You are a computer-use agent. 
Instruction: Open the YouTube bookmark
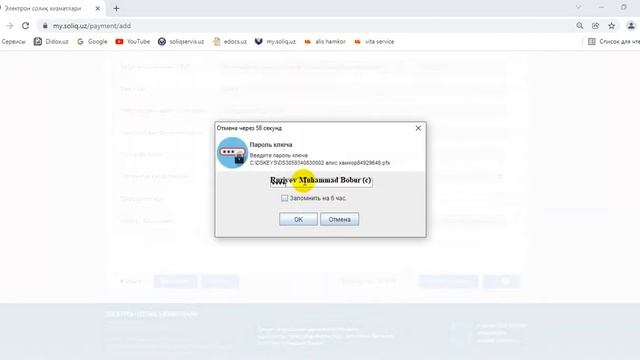[133, 42]
